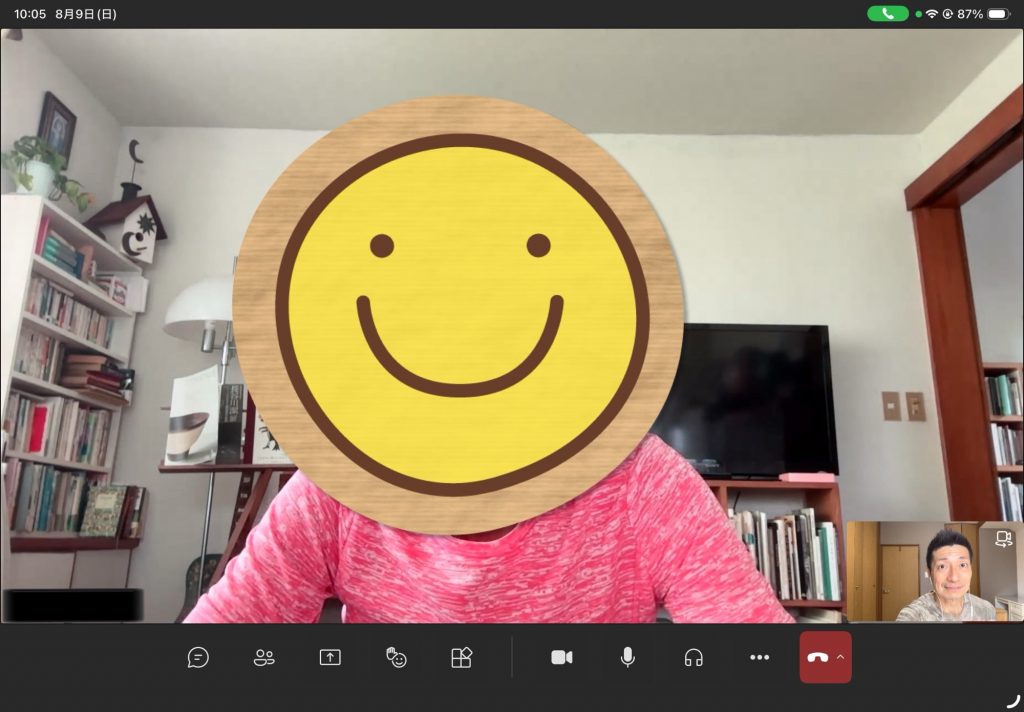
Task: Tap the orientation lock status icon
Action: 948,14
